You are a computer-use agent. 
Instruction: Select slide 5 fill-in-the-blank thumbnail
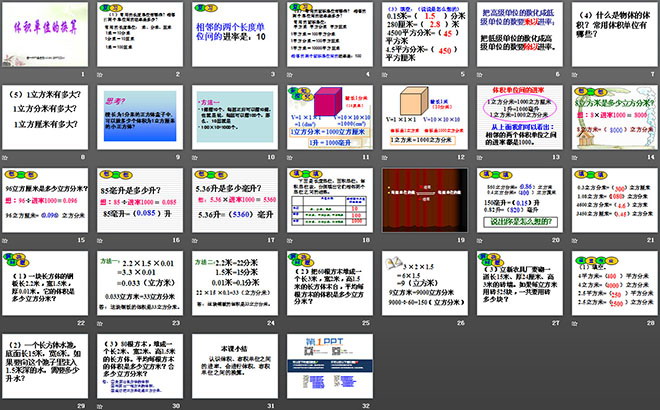pyautogui.click(x=425, y=35)
